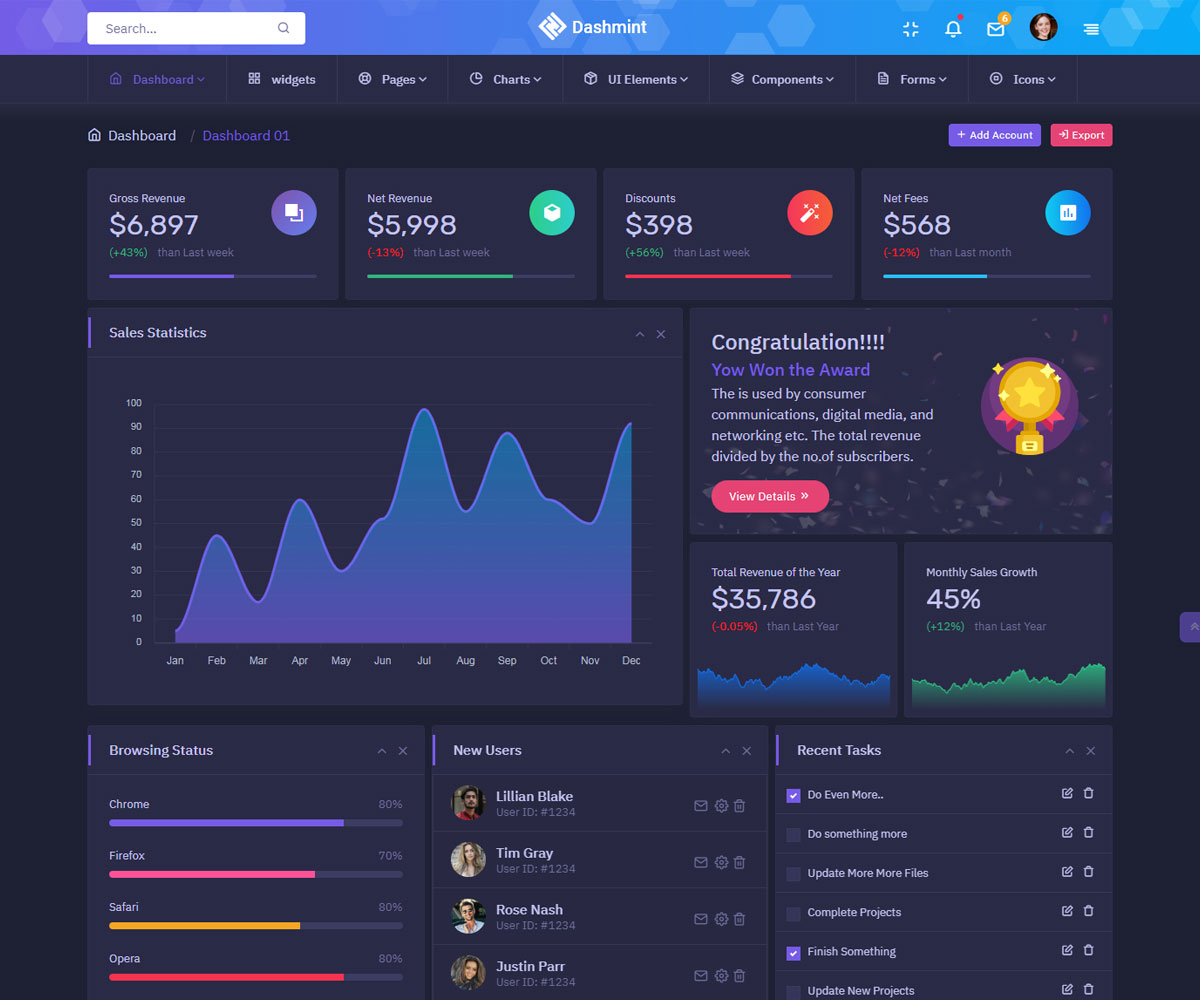Collapse the Sales Statistics panel
The image size is (1200, 1000).
pyautogui.click(x=640, y=334)
